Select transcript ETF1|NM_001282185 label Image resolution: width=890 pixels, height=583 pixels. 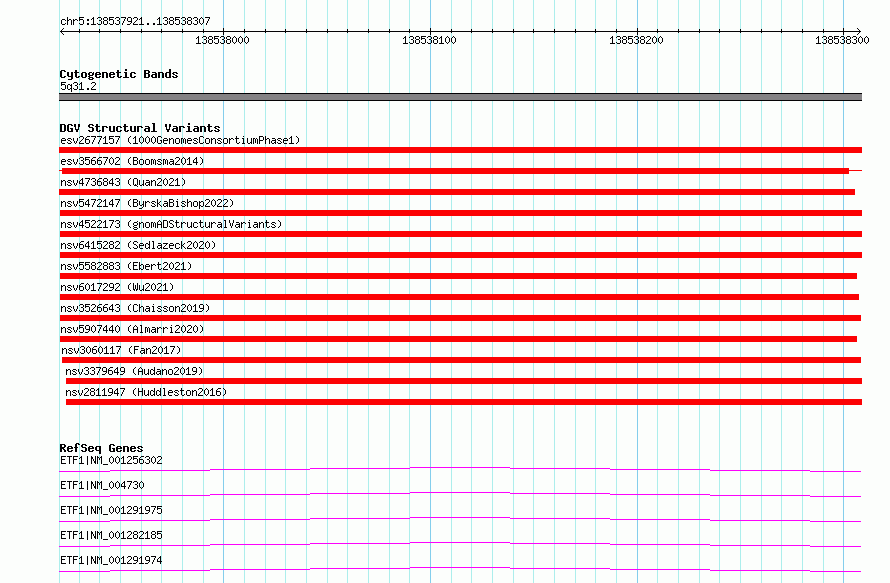pyautogui.click(x=111, y=535)
